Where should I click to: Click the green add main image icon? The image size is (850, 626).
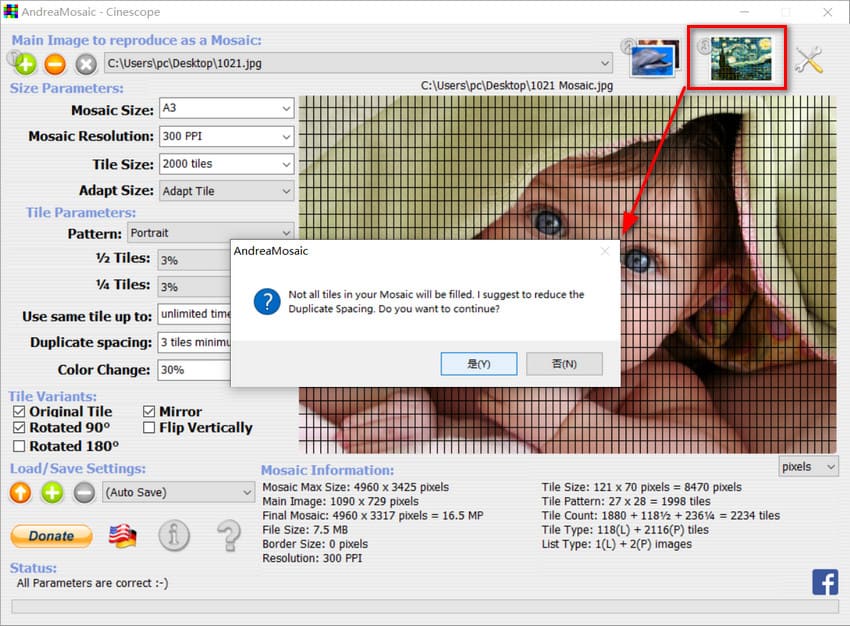pyautogui.click(x=25, y=64)
